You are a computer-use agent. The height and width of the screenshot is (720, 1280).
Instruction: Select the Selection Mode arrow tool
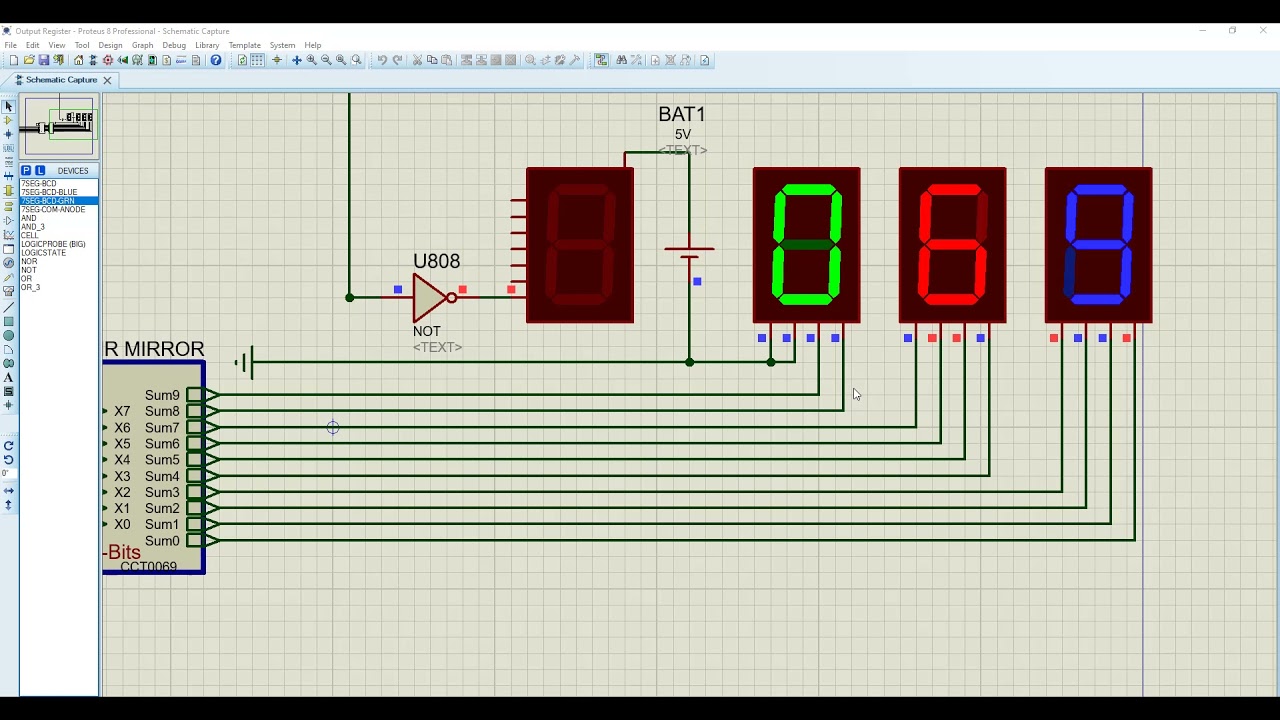click(x=8, y=106)
